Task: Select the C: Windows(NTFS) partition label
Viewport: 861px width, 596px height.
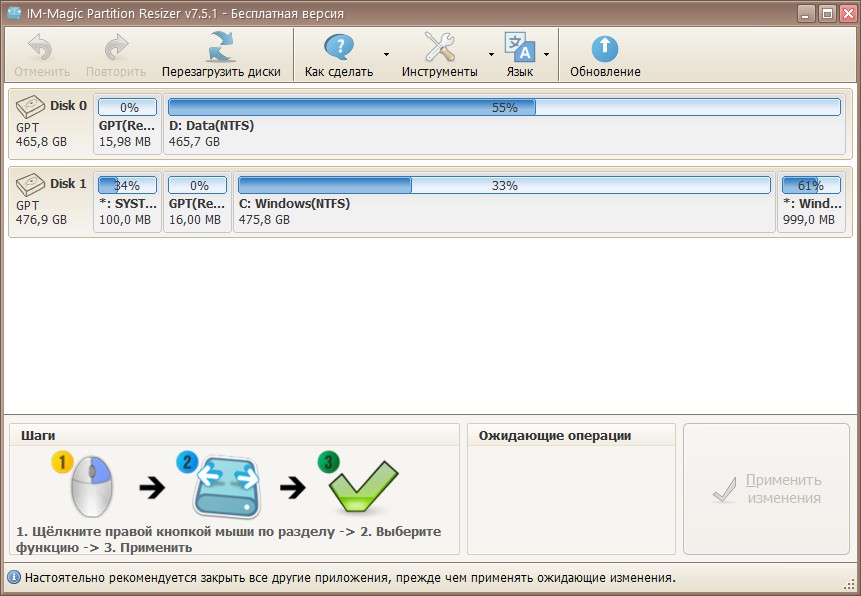Action: coord(294,204)
